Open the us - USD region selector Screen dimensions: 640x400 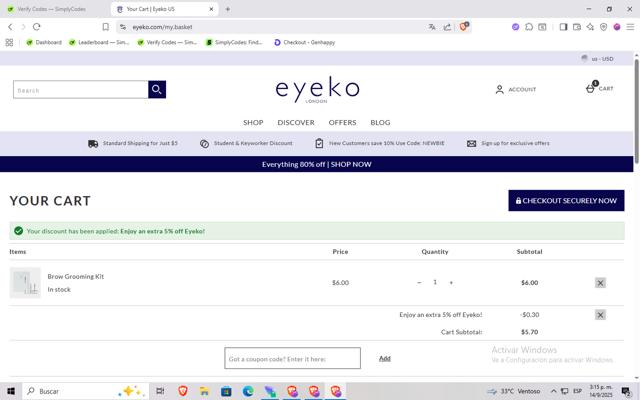[x=597, y=59]
